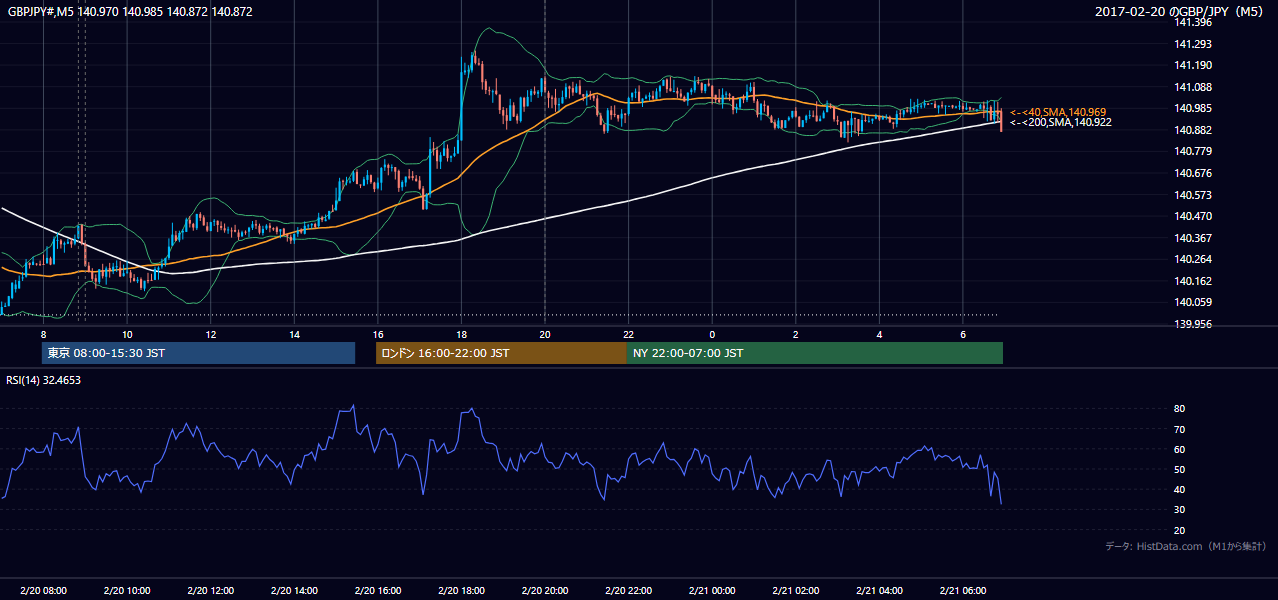Select the NY 22:00-07:00 JST session bar
This screenshot has width=1278, height=600.
click(x=815, y=353)
